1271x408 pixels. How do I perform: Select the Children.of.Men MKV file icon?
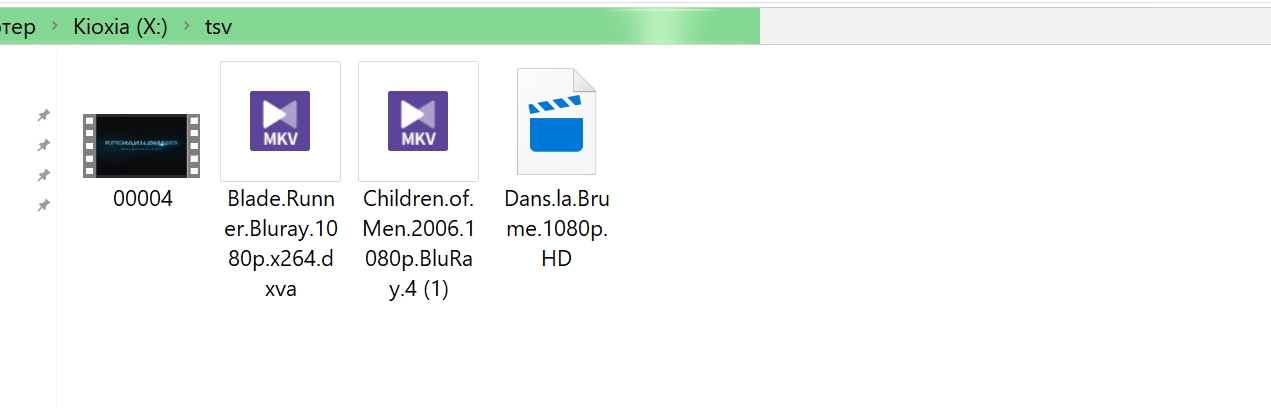tap(418, 121)
